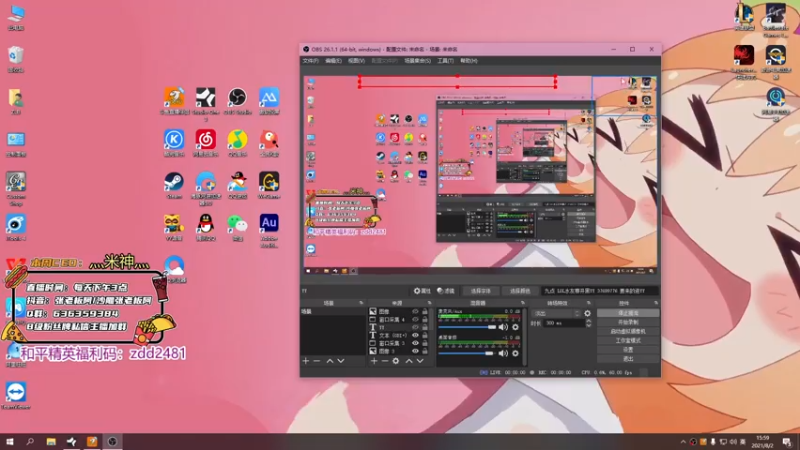Toggle lock on 窗口采集 4 source
This screenshot has height=450, width=800.
pos(424,319)
